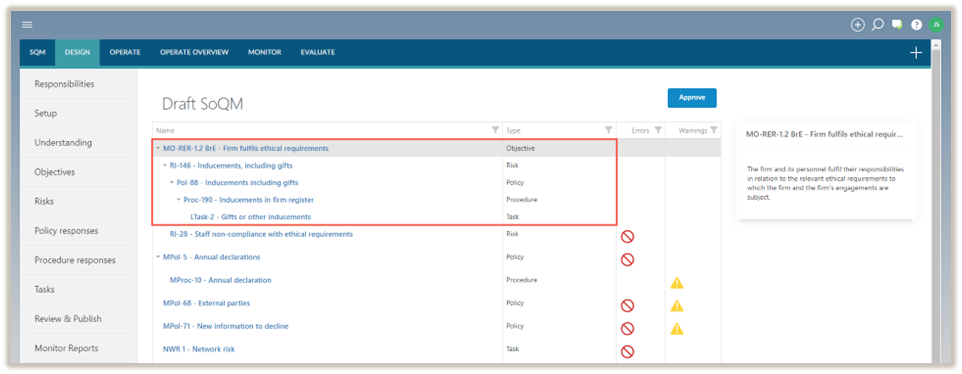Open the Type column filter icon
The image size is (962, 374).
point(609,130)
